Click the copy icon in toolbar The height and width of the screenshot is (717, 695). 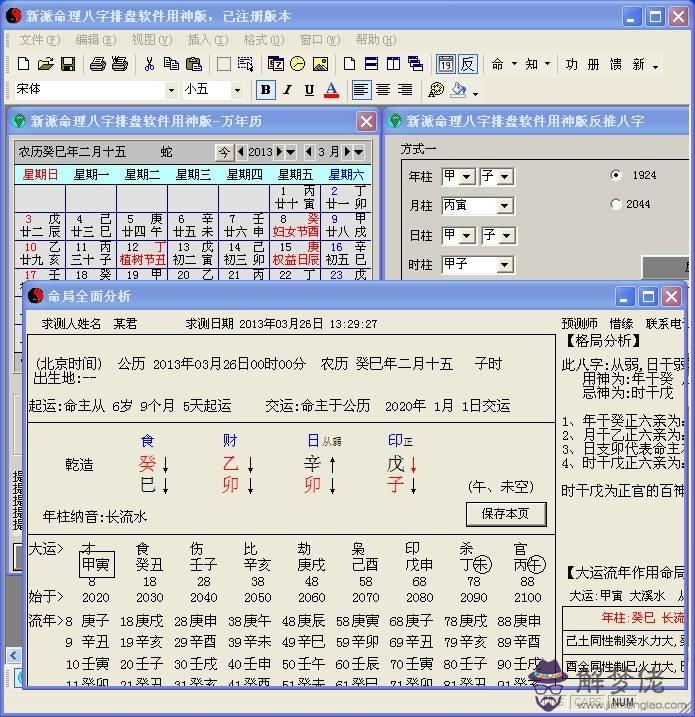pyautogui.click(x=171, y=64)
